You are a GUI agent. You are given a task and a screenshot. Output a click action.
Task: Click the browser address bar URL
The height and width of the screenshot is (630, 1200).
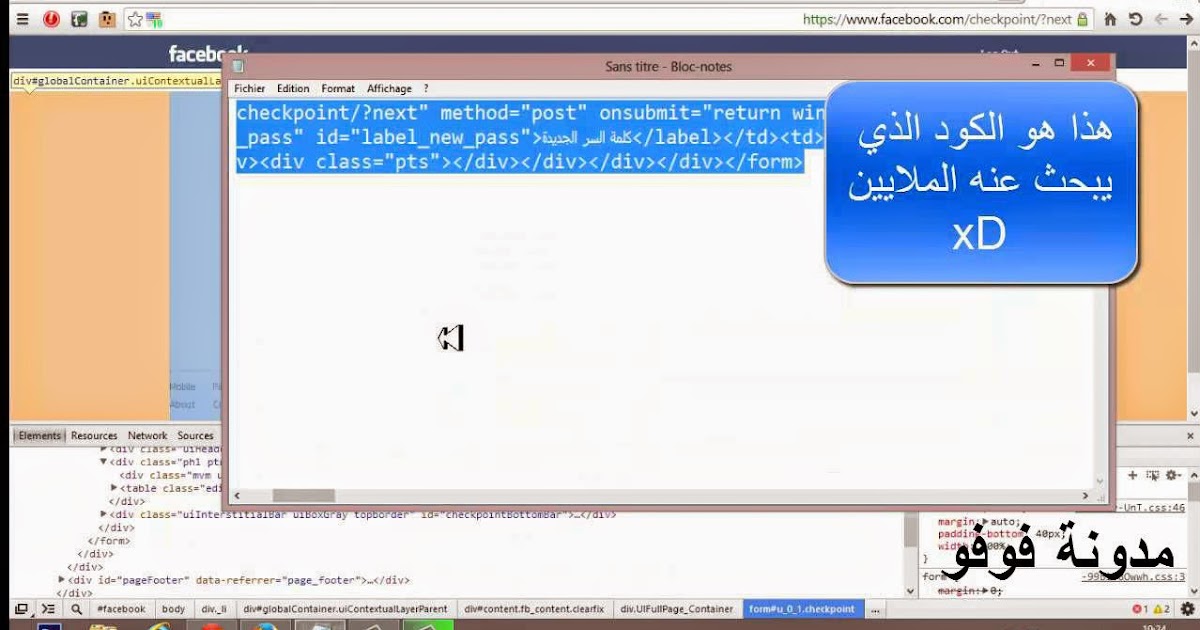[937, 19]
